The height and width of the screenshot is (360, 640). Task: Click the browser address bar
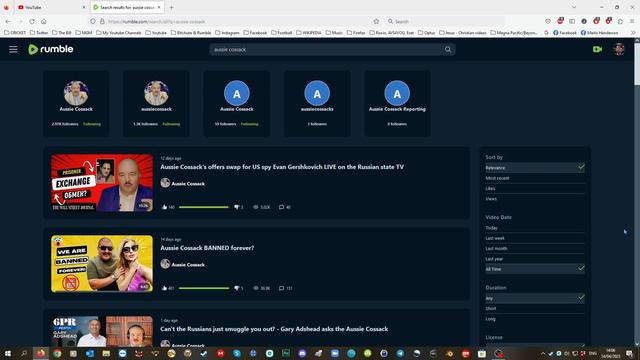click(237, 21)
